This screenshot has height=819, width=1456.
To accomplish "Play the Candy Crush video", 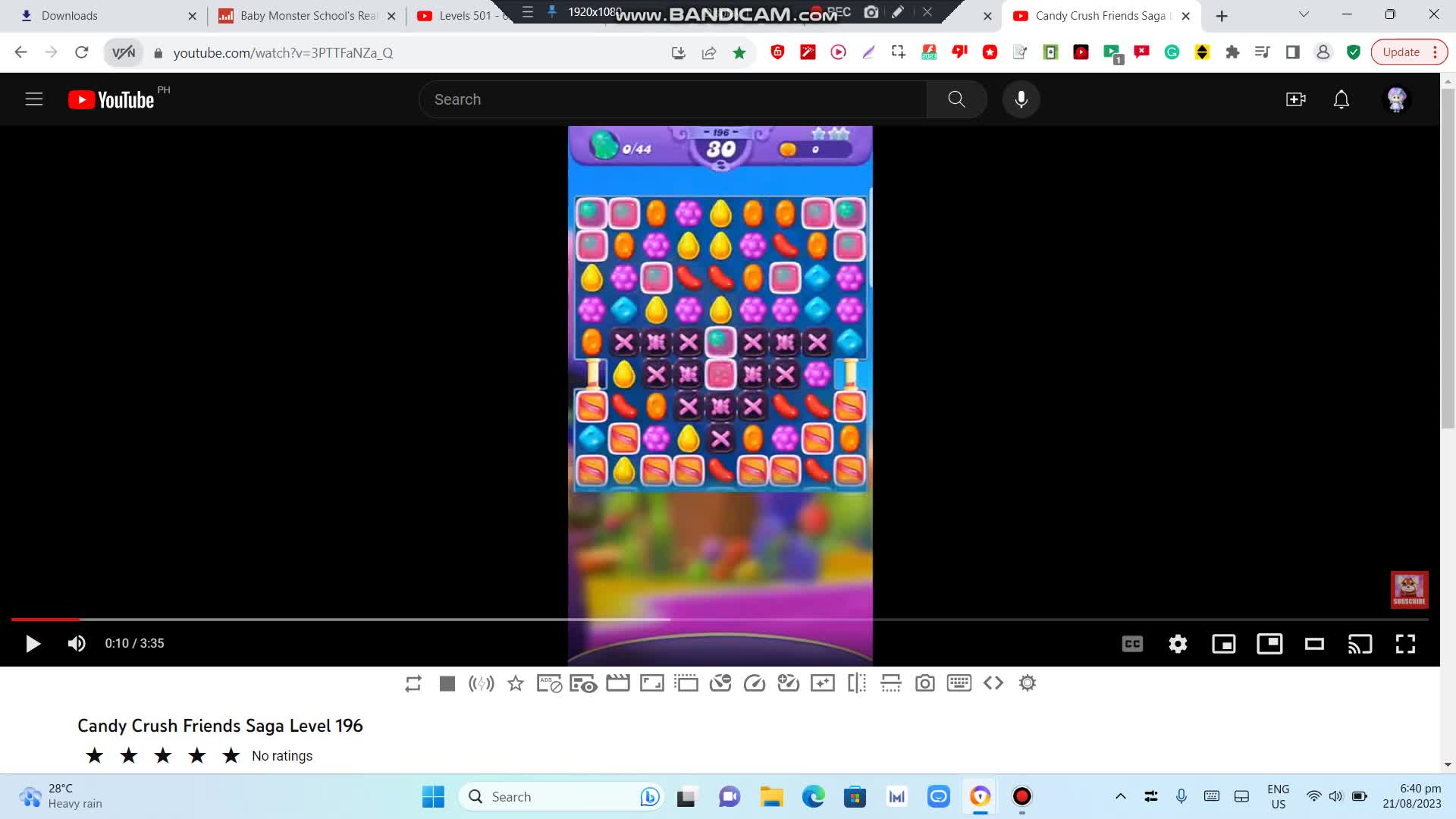I will [x=33, y=644].
